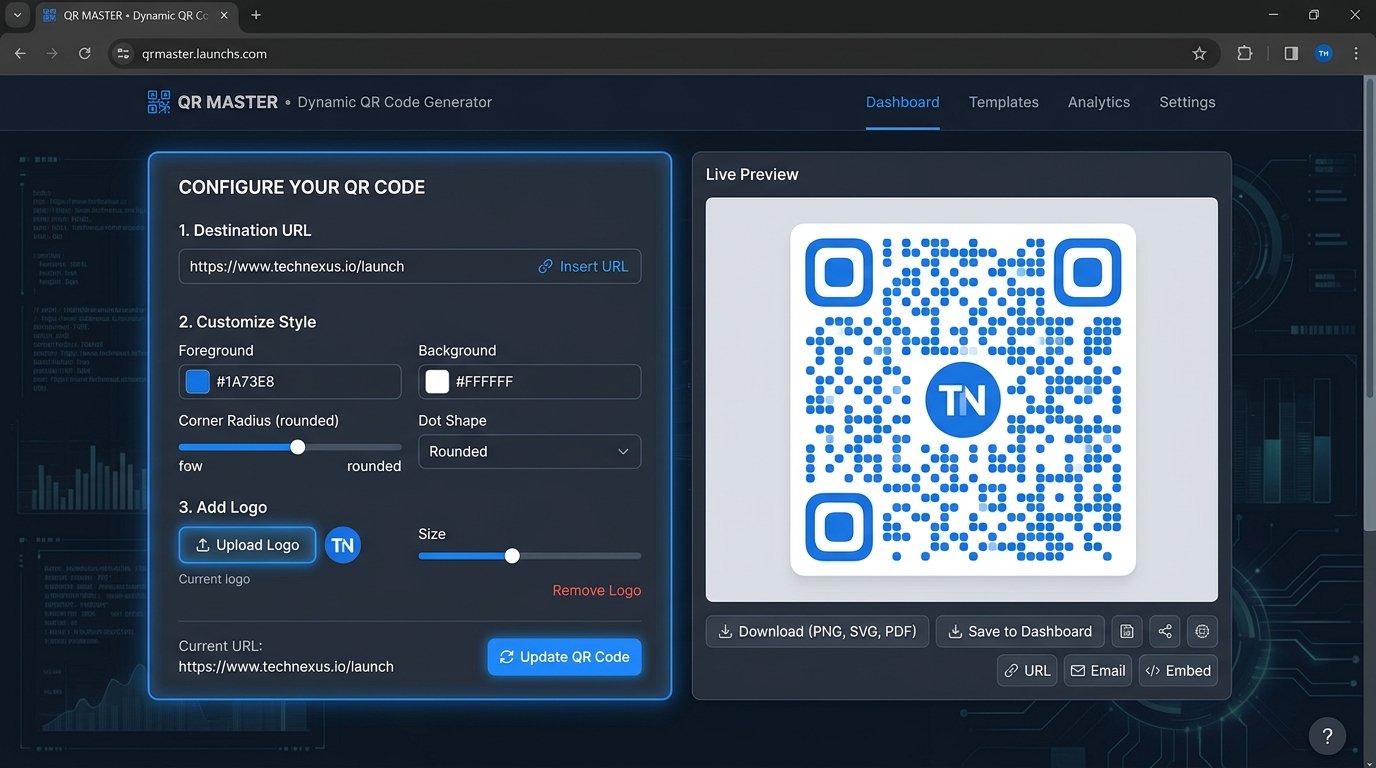The width and height of the screenshot is (1376, 768).
Task: Click the QR code live preview image
Action: (963, 399)
